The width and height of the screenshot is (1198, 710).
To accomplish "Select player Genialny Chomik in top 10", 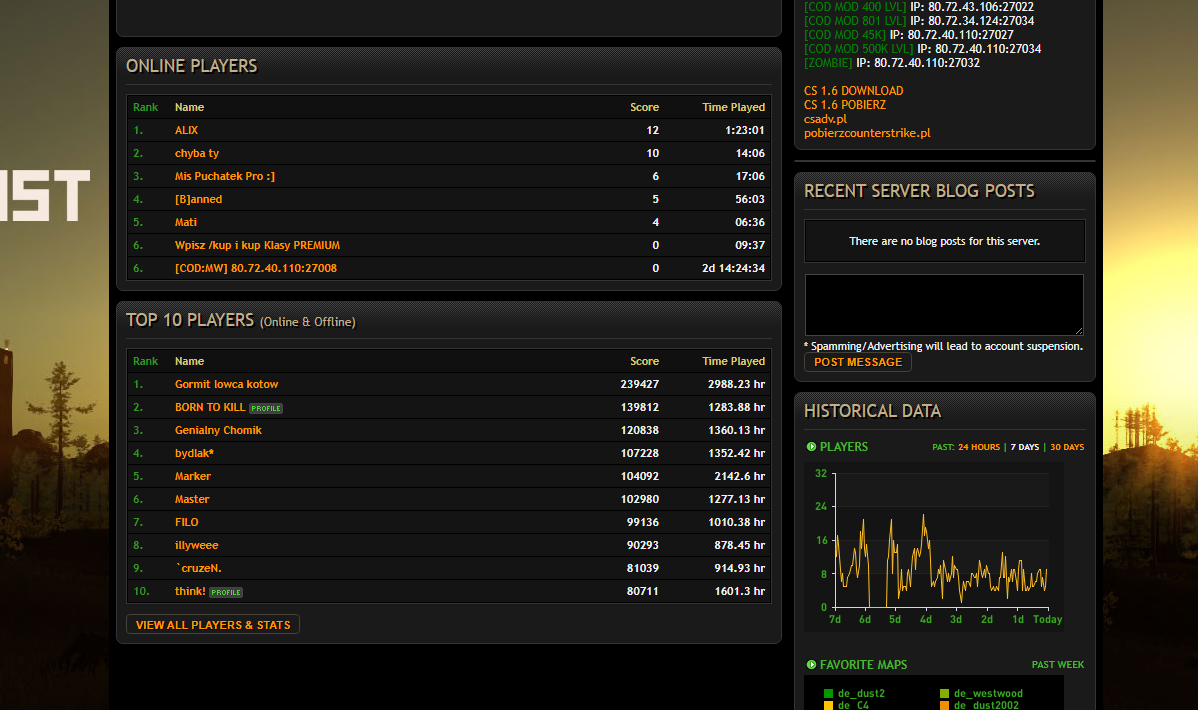I will [218, 430].
